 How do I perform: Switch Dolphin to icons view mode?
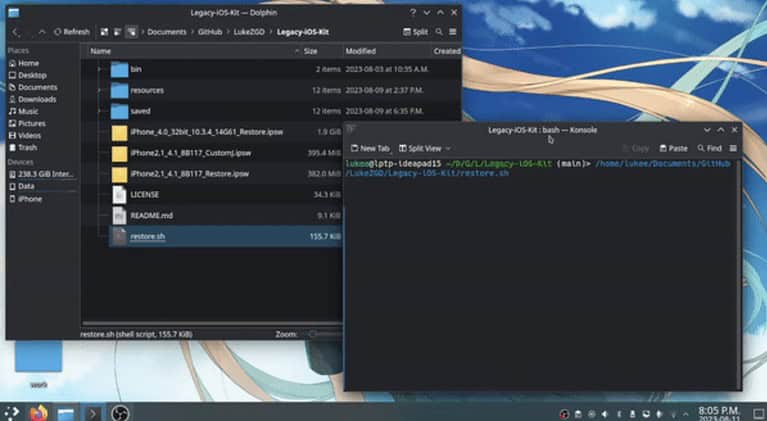[104, 32]
